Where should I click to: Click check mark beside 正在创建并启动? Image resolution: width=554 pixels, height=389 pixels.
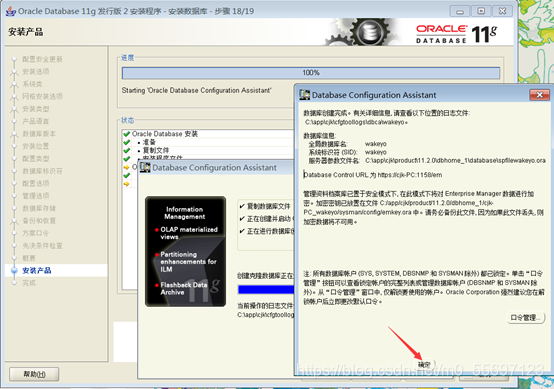tap(242, 219)
